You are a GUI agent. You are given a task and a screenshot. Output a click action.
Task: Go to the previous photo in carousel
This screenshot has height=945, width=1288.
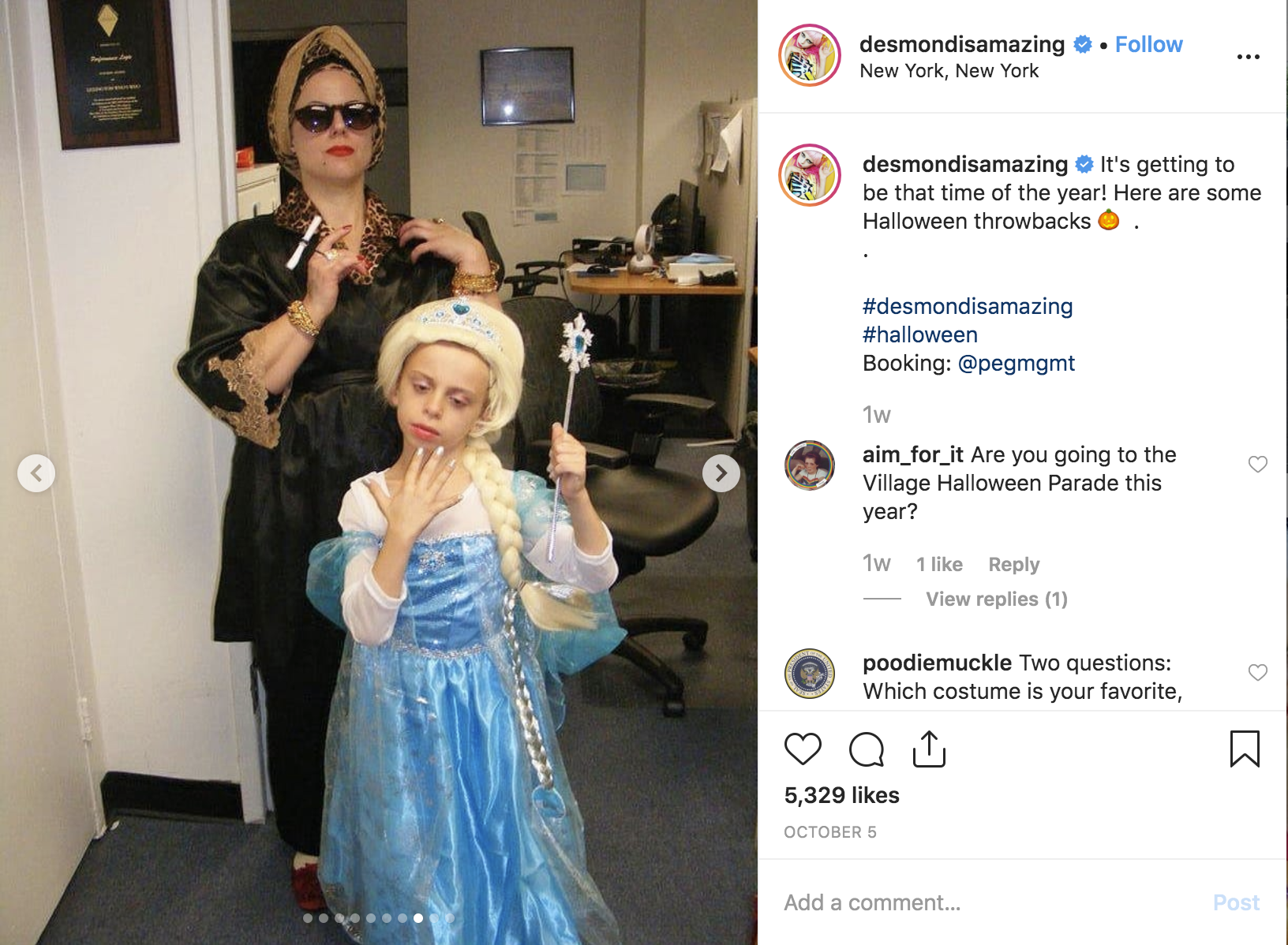tap(36, 473)
